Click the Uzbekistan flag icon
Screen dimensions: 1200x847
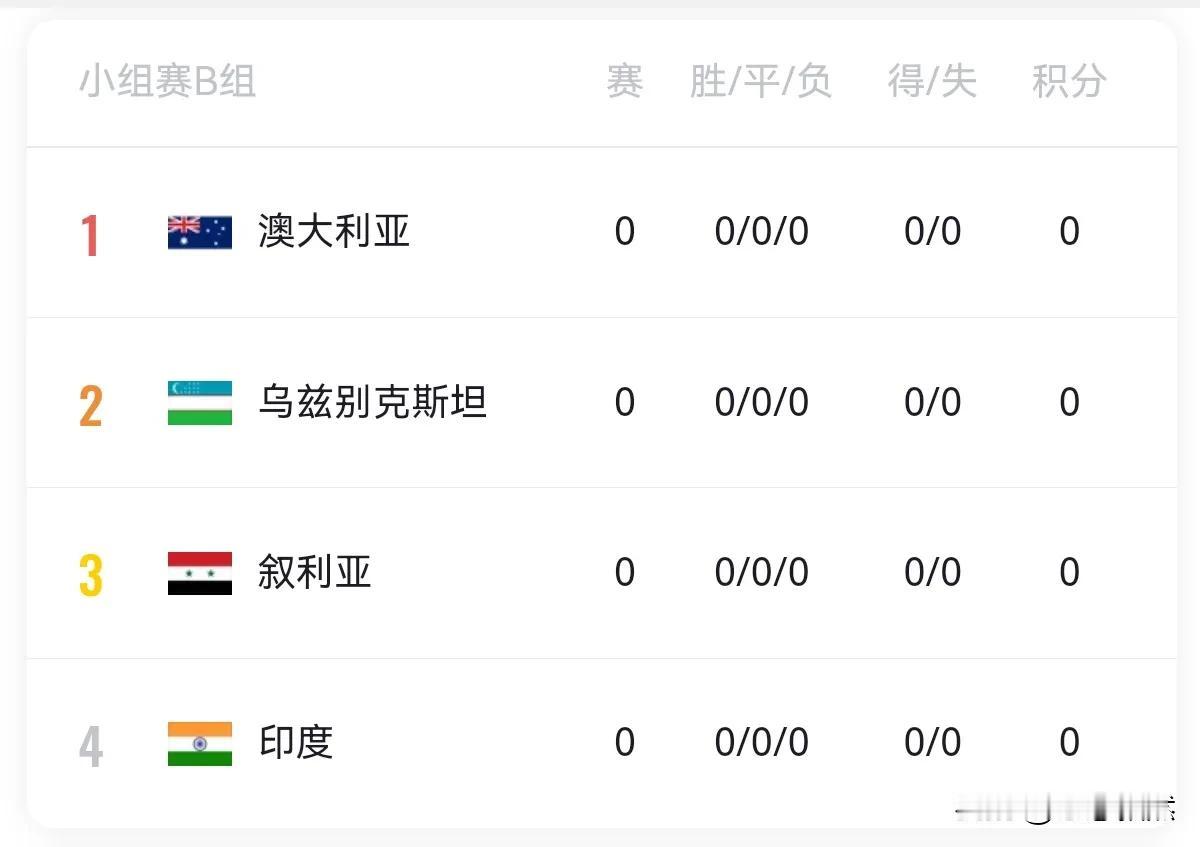[200, 403]
